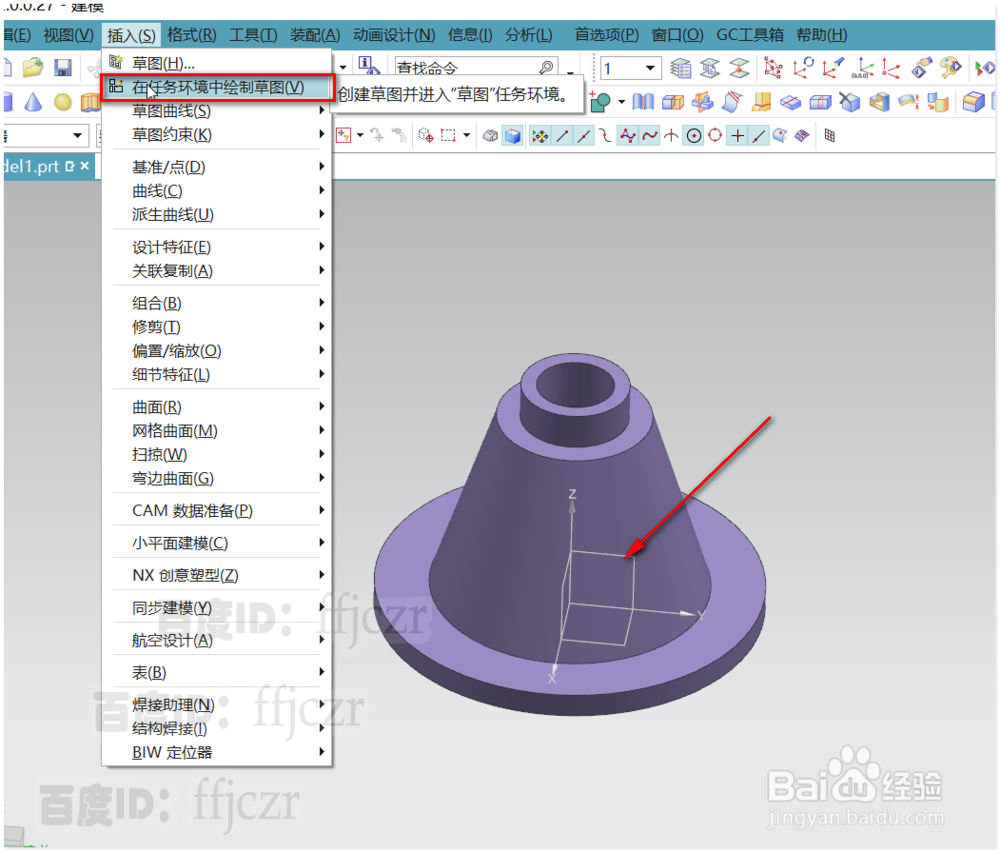1000x852 pixels.
Task: Click the red selection filter icon
Action: (x=344, y=135)
